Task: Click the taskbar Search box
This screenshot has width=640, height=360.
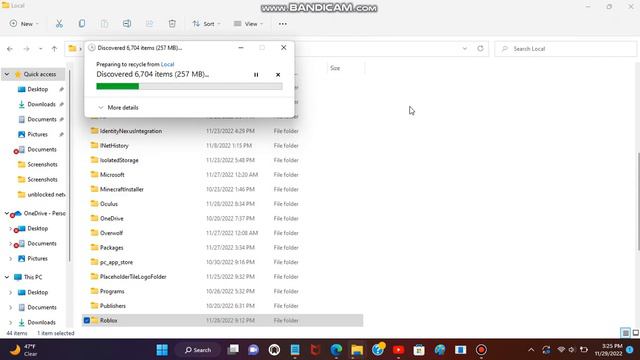Action: pos(198,350)
